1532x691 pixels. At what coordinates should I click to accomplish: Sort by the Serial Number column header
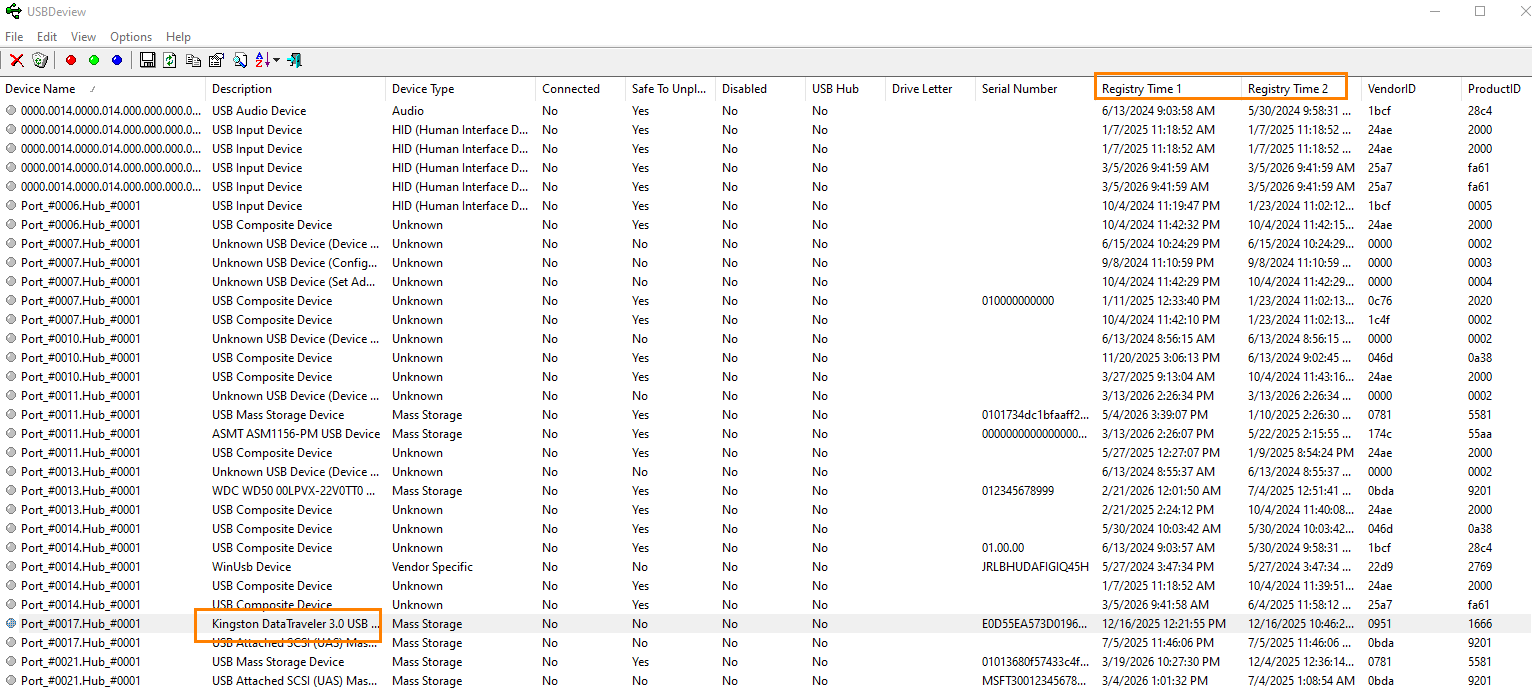(x=1036, y=89)
